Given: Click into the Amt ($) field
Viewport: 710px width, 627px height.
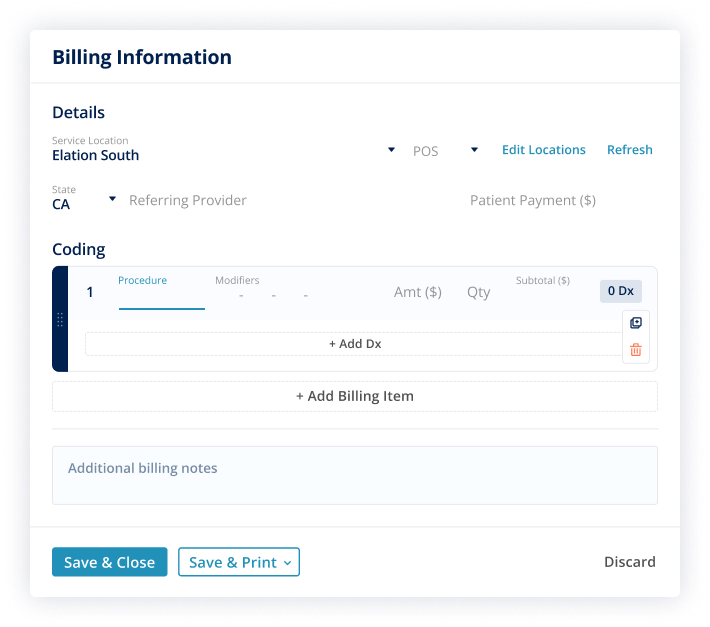Looking at the screenshot, I should (417, 292).
